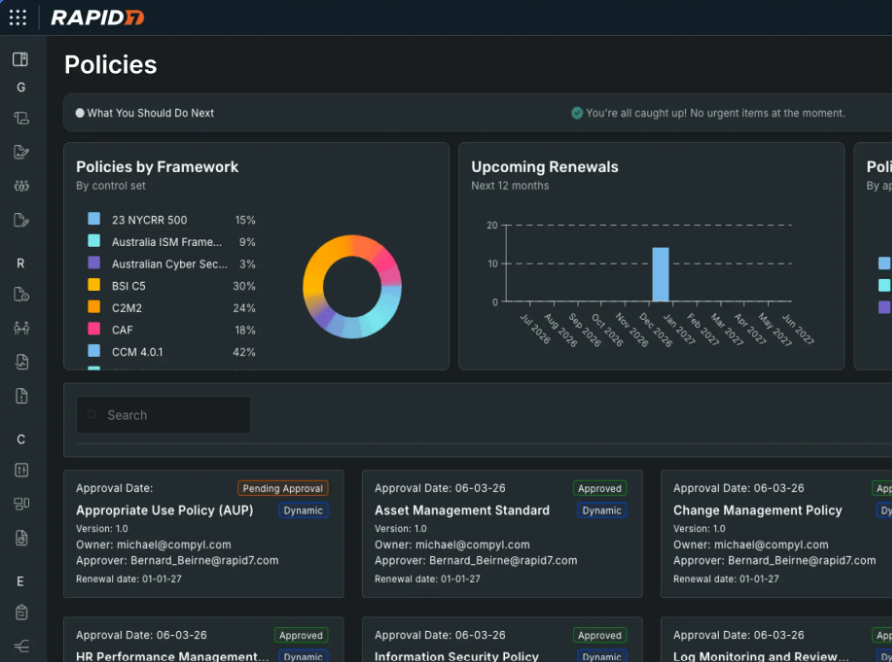Click Dynamic badge on Appropriate Use Policy
The height and width of the screenshot is (662, 892).
[x=303, y=511]
